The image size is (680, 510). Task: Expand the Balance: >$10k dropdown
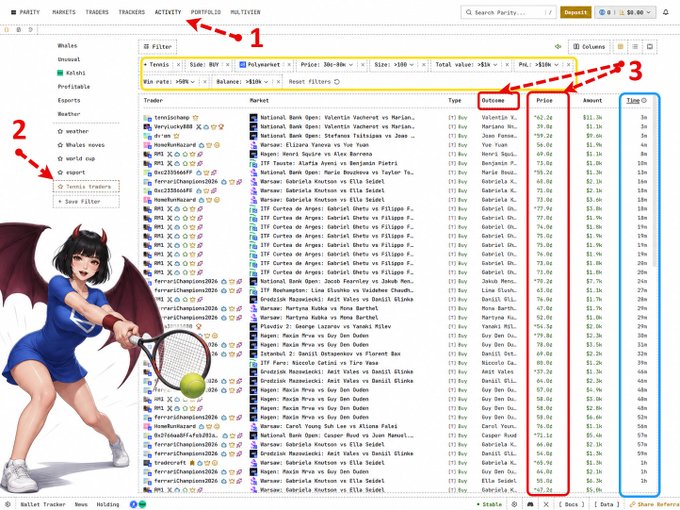tap(266, 82)
